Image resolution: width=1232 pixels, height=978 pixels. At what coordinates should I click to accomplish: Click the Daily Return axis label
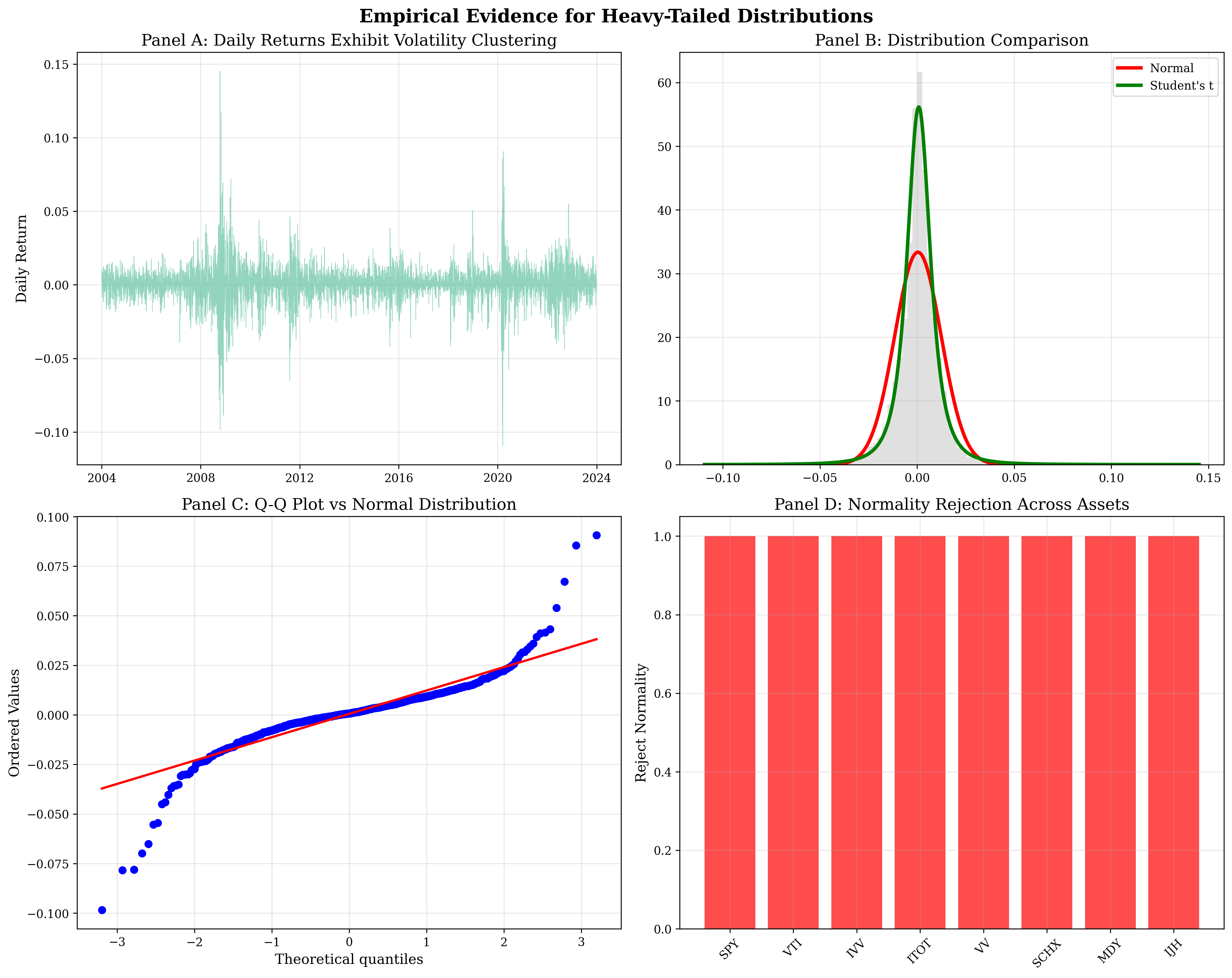(22, 258)
